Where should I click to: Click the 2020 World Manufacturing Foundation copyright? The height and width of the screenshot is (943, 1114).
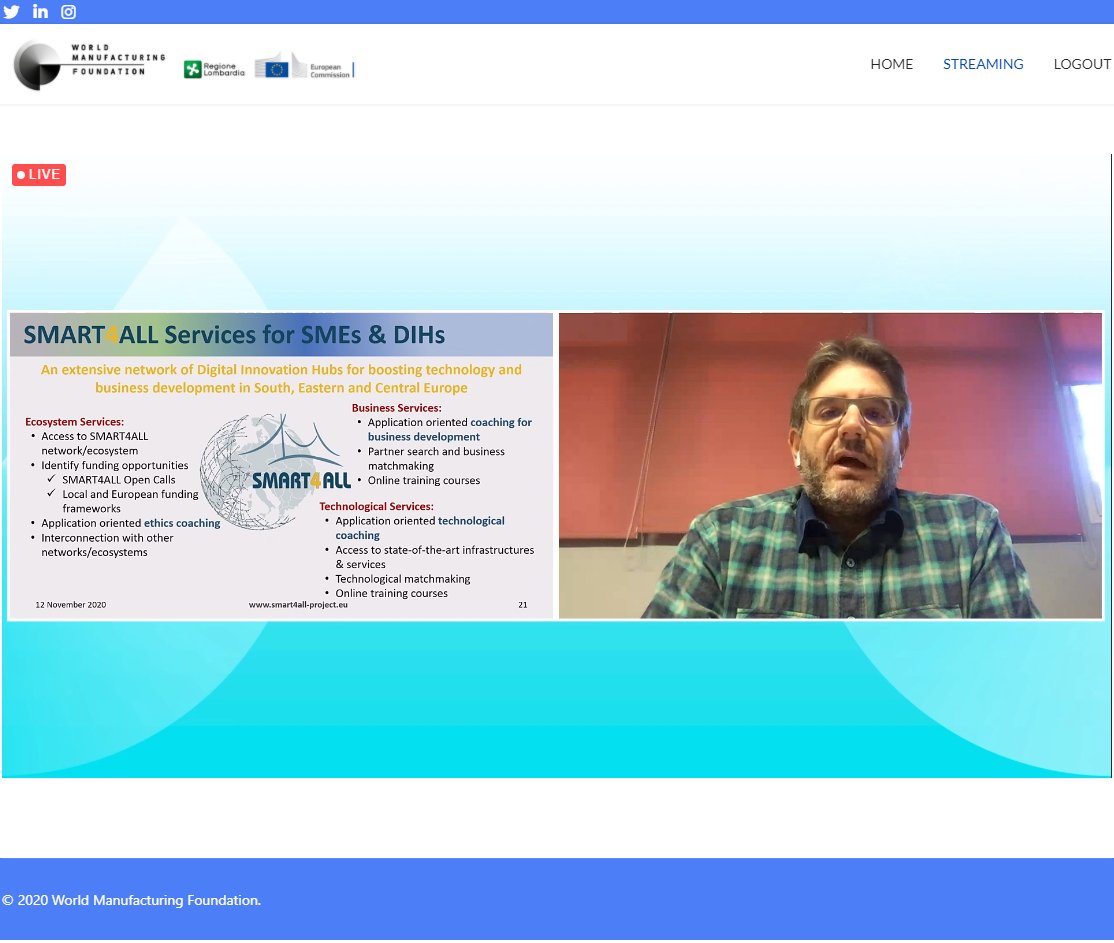pyautogui.click(x=131, y=900)
